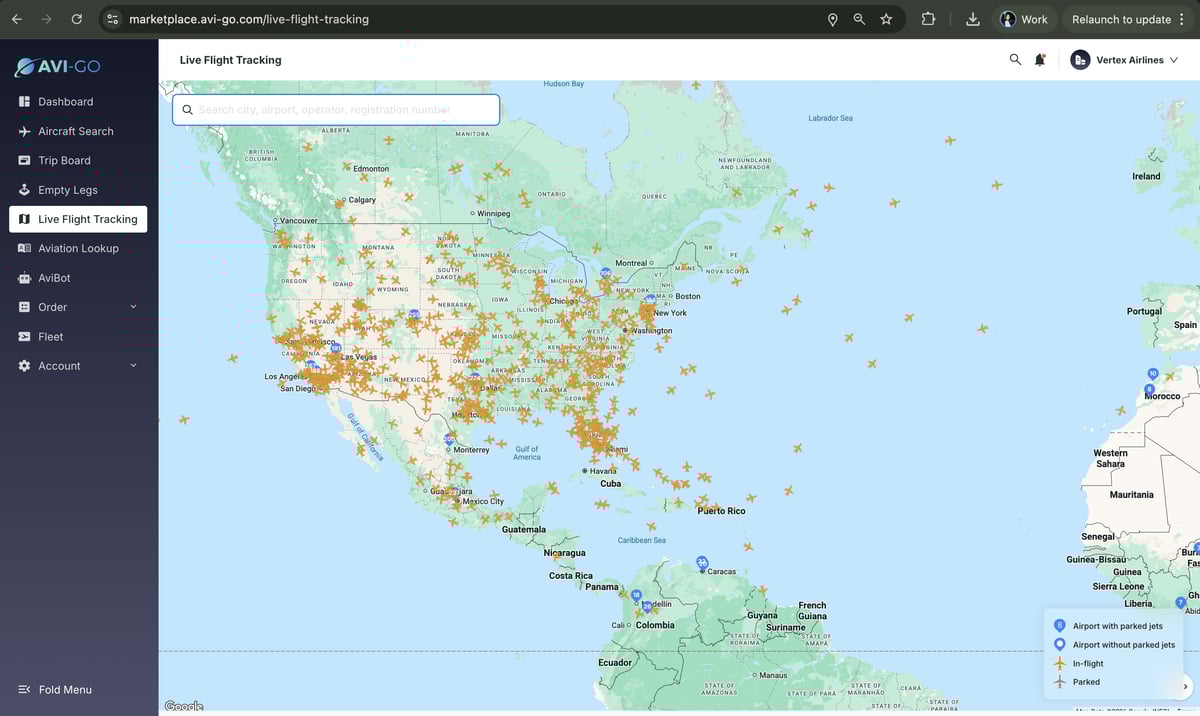Click the browser extensions puzzle icon
This screenshot has width=1200, height=716.
coord(928,19)
